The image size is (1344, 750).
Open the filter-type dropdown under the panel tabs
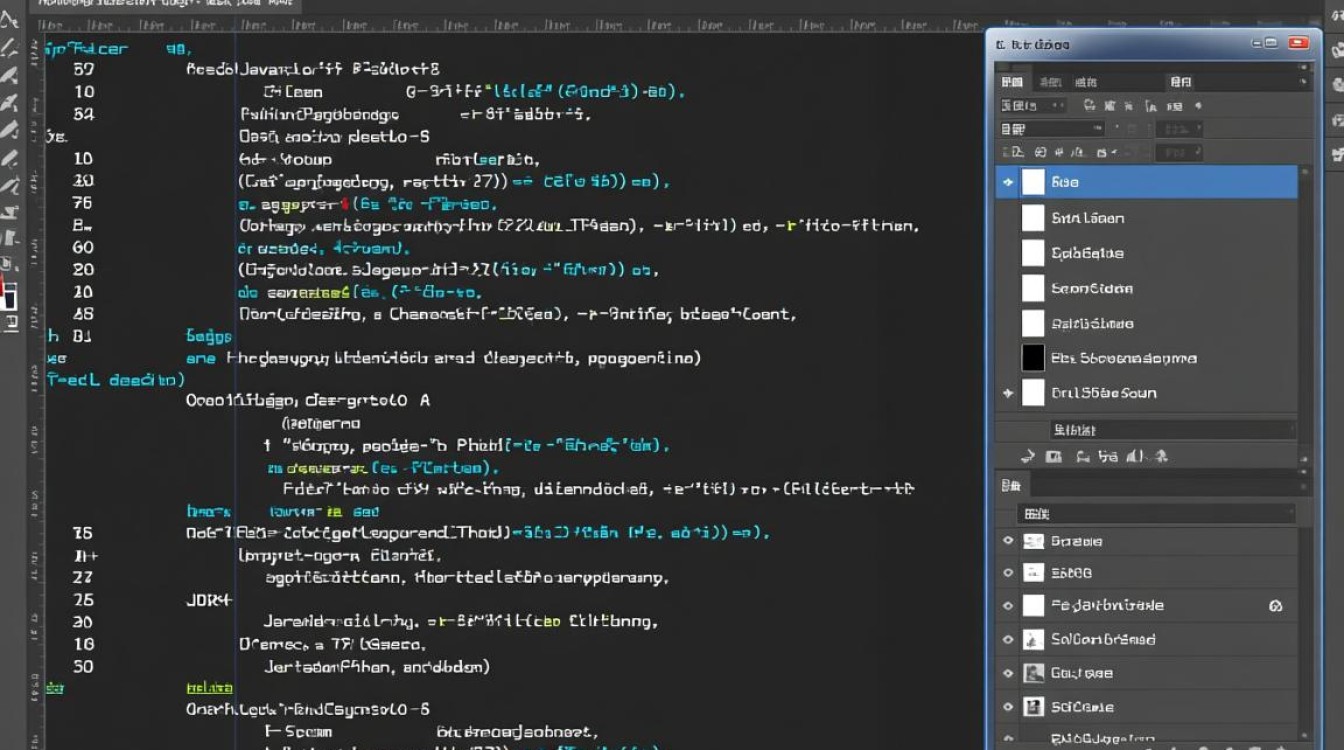(1032, 106)
